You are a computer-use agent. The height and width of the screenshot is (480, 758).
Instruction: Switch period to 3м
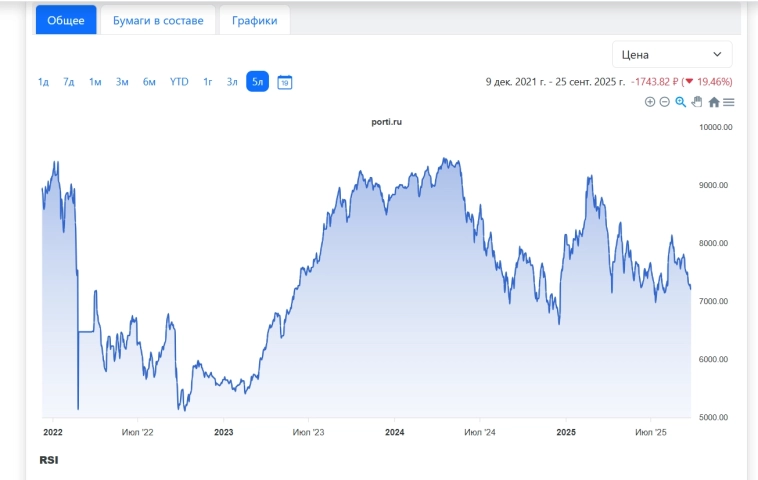pos(122,82)
